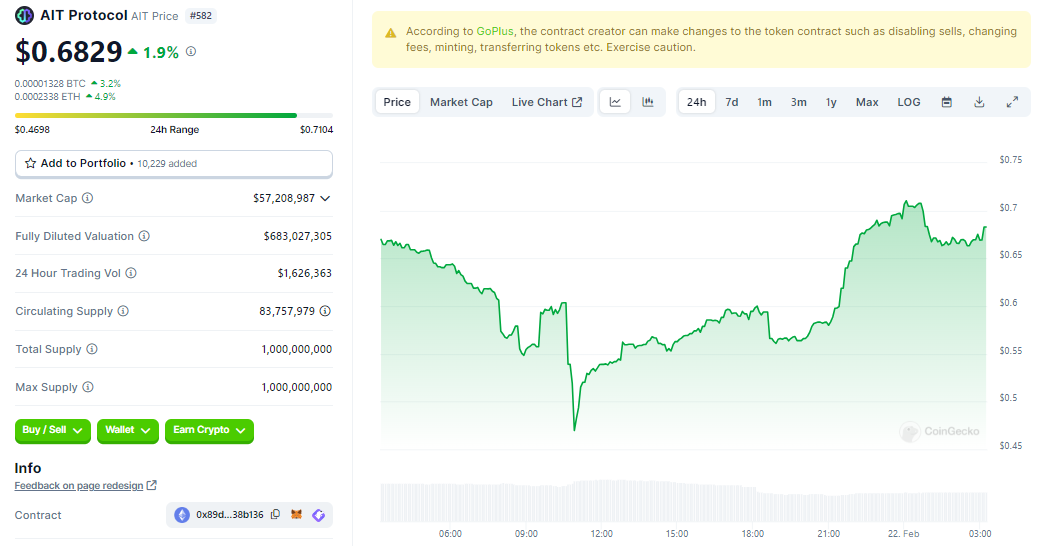
Task: Open Live Chart tab
Action: [546, 102]
